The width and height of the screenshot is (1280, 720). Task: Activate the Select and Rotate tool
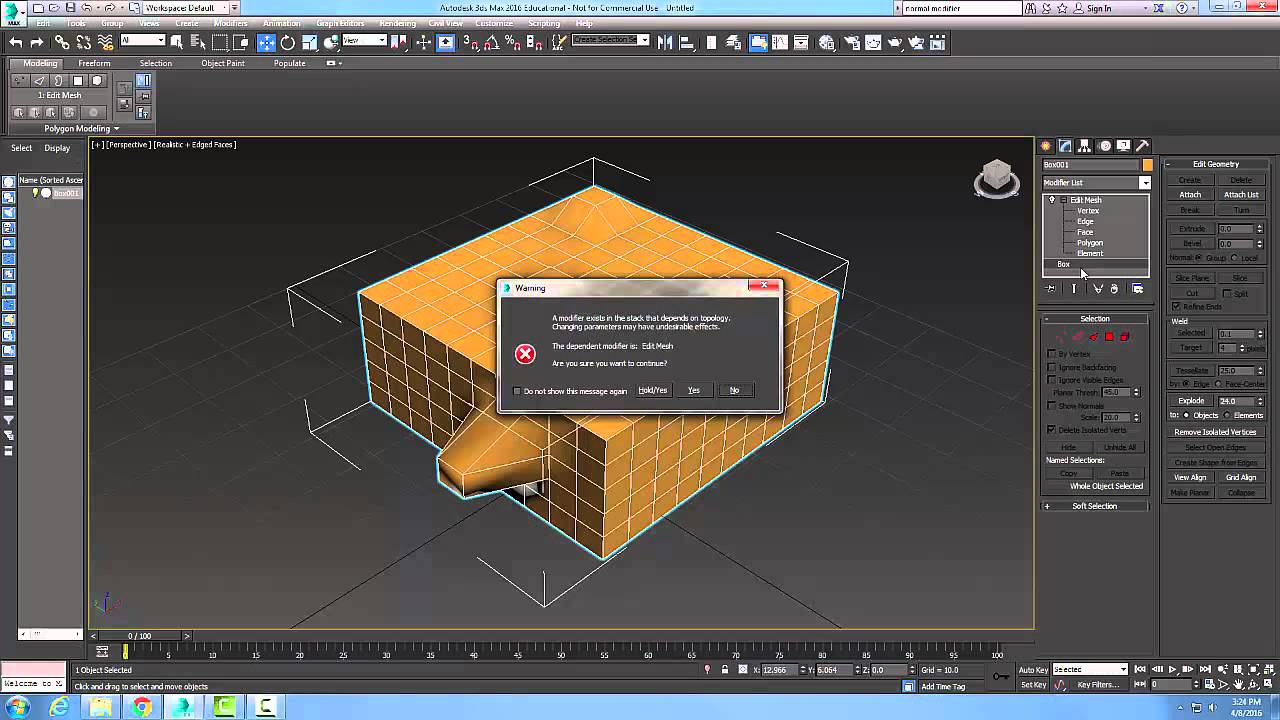[288, 42]
